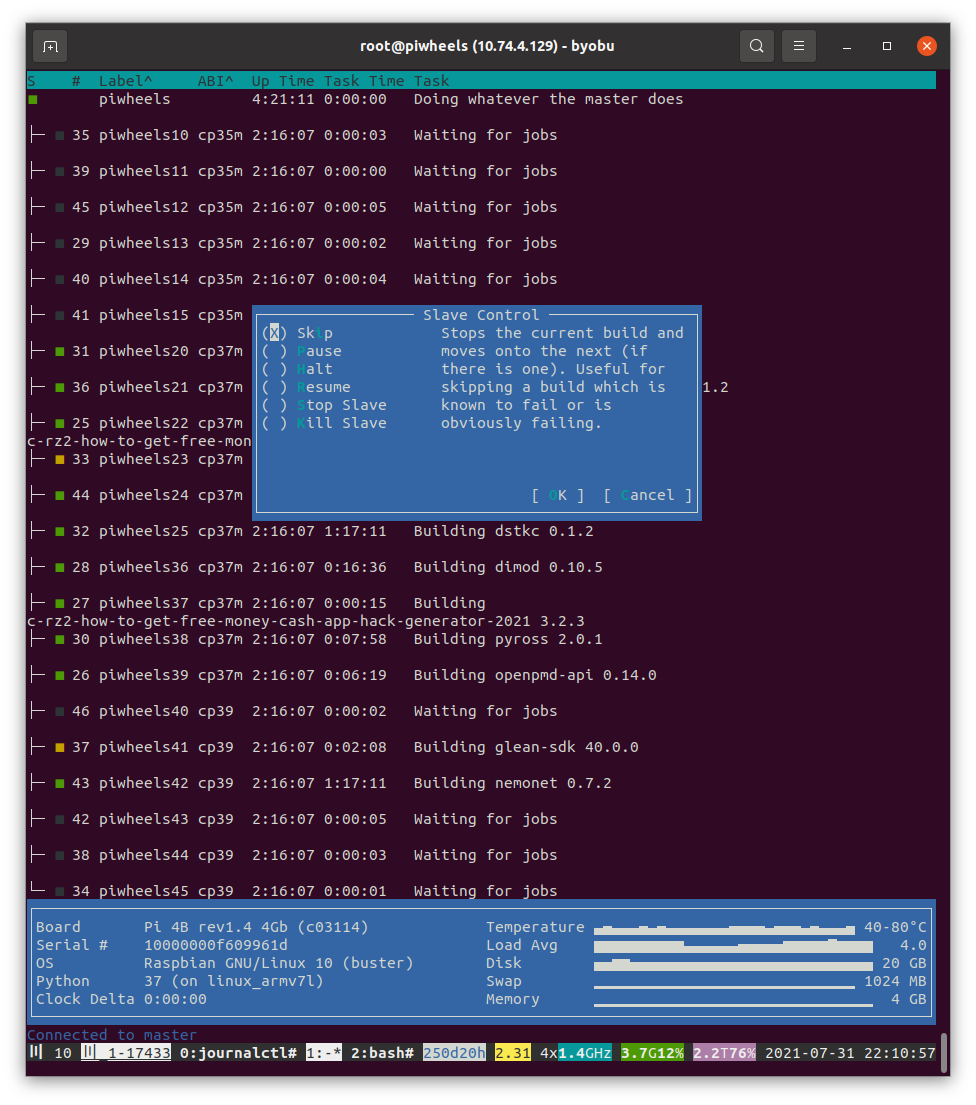Image resolution: width=976 pixels, height=1105 pixels.
Task: Click Temperature history bar
Action: [x=724, y=928]
